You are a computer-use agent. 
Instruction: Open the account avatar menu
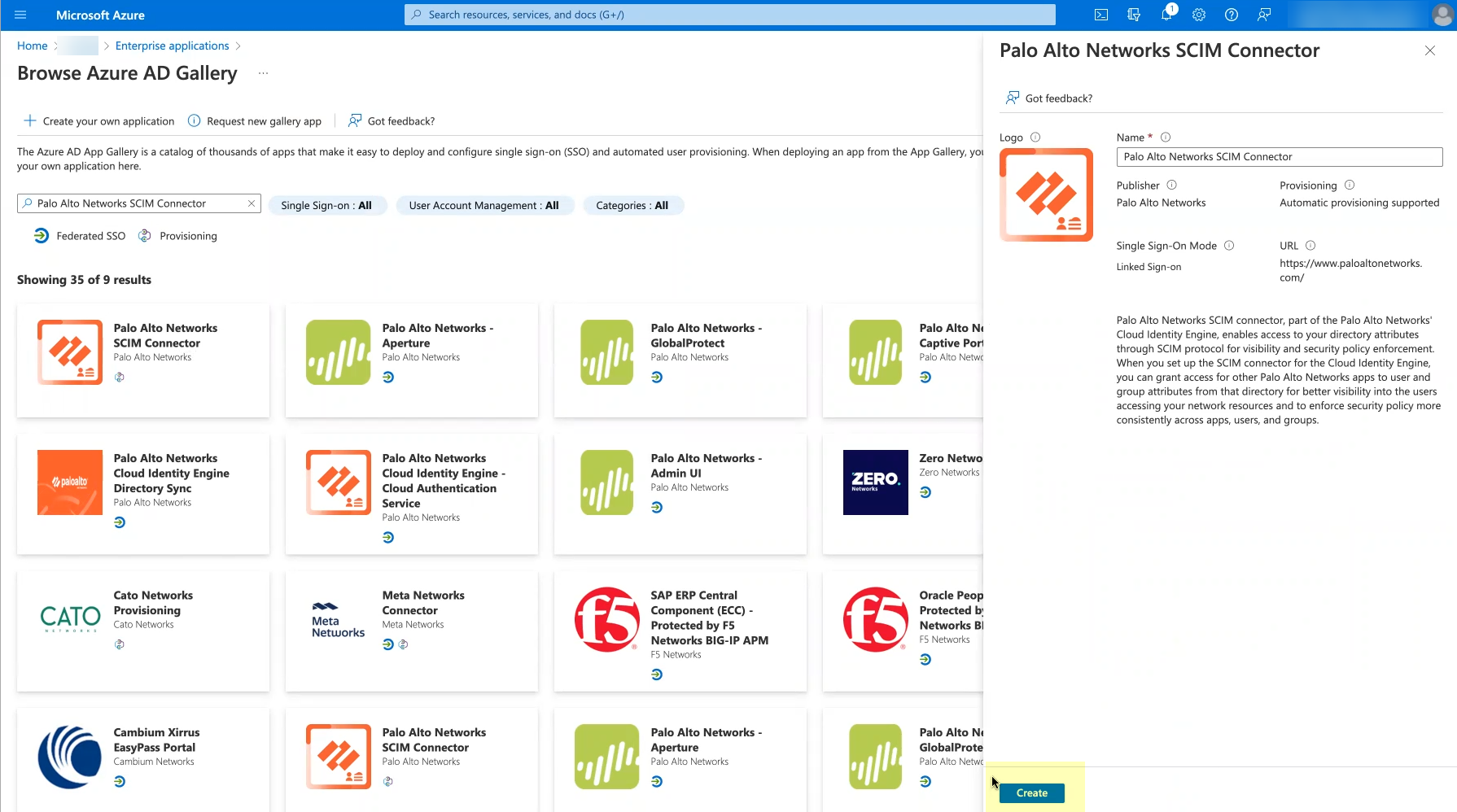[x=1442, y=15]
